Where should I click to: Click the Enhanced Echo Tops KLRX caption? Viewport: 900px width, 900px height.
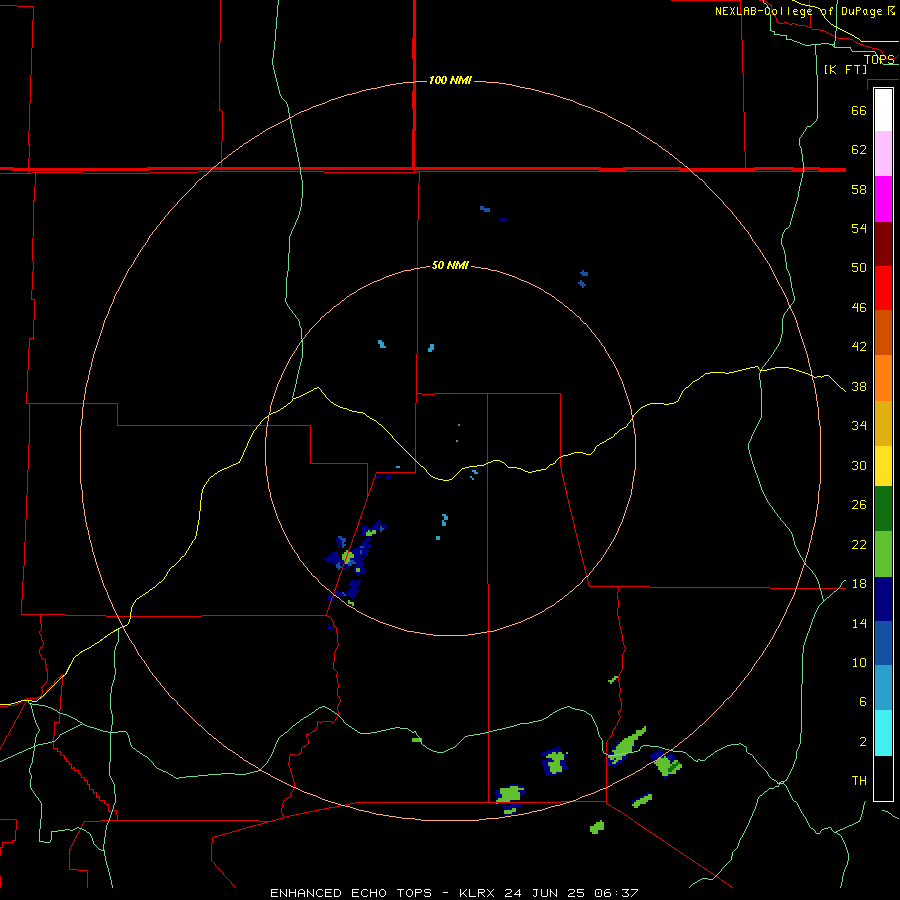pyautogui.click(x=454, y=893)
